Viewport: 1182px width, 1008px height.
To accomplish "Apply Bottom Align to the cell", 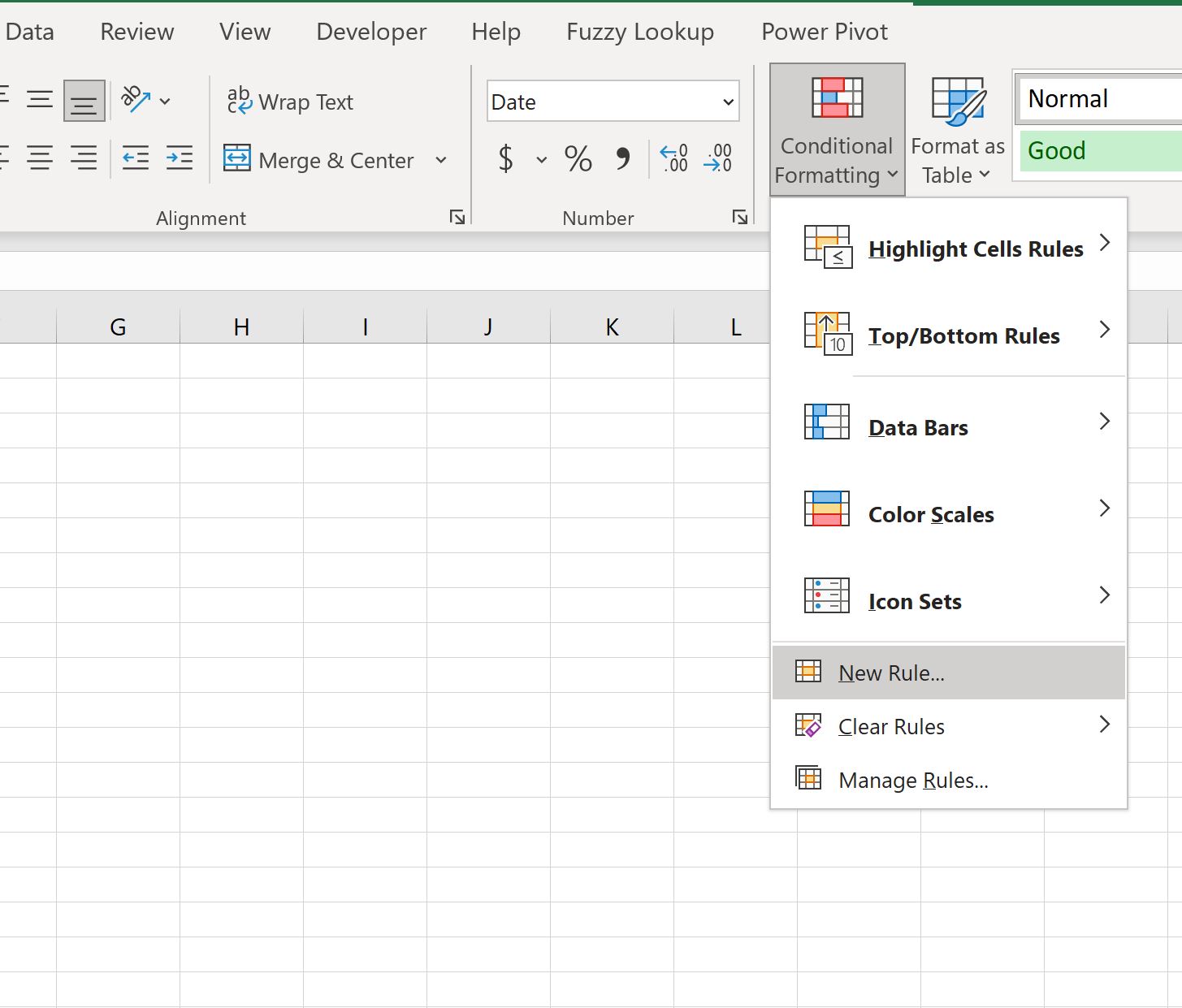I will pos(84,100).
